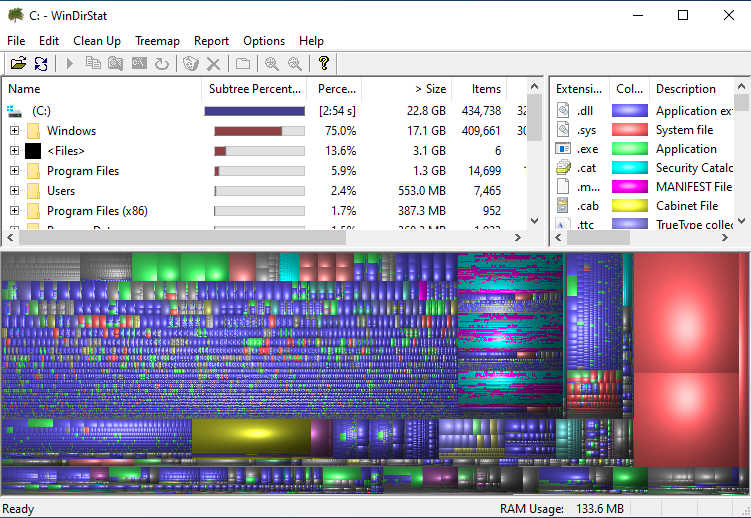The height and width of the screenshot is (518, 751).
Task: Open the Report menu
Action: pos(211,41)
